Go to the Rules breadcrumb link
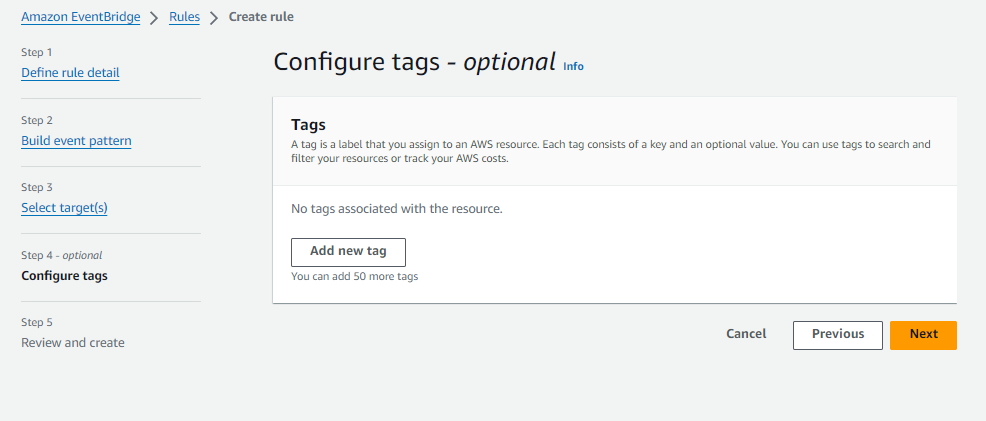The image size is (986, 421). click(184, 17)
